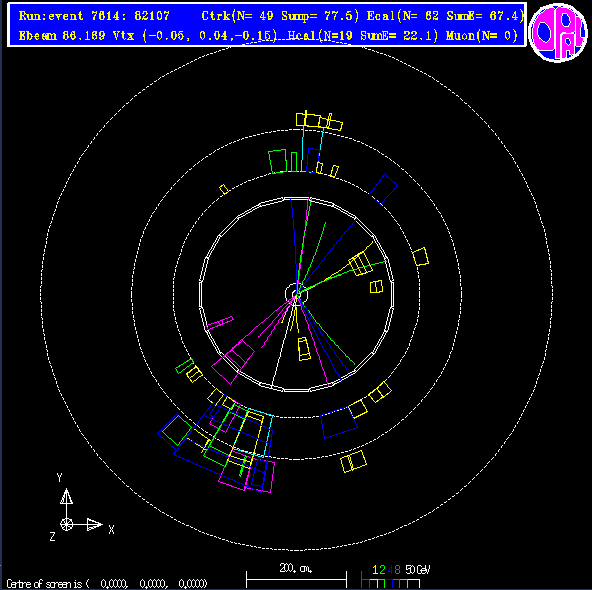Screen dimensions: 592x590
Task: Click the Centre of screen coordinates text
Action: [107, 584]
